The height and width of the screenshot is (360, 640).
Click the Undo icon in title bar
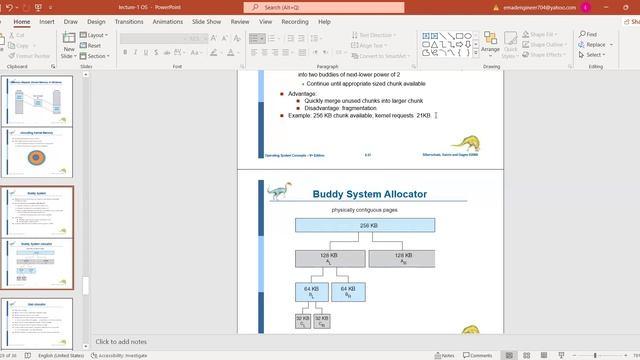coord(9,7)
